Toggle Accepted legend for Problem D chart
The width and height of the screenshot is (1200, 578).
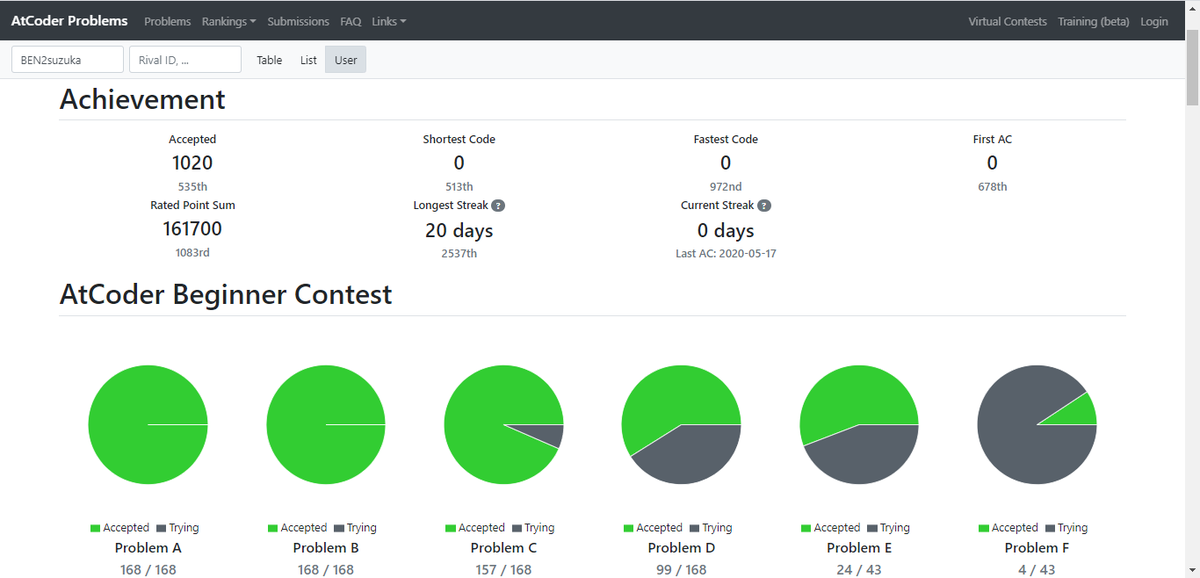click(x=652, y=528)
